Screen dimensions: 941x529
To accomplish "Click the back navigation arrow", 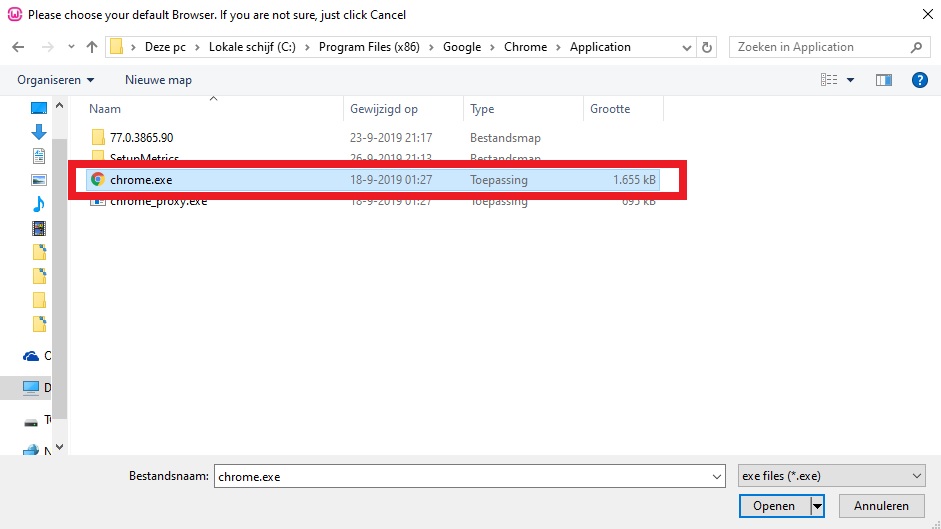I will coord(18,47).
